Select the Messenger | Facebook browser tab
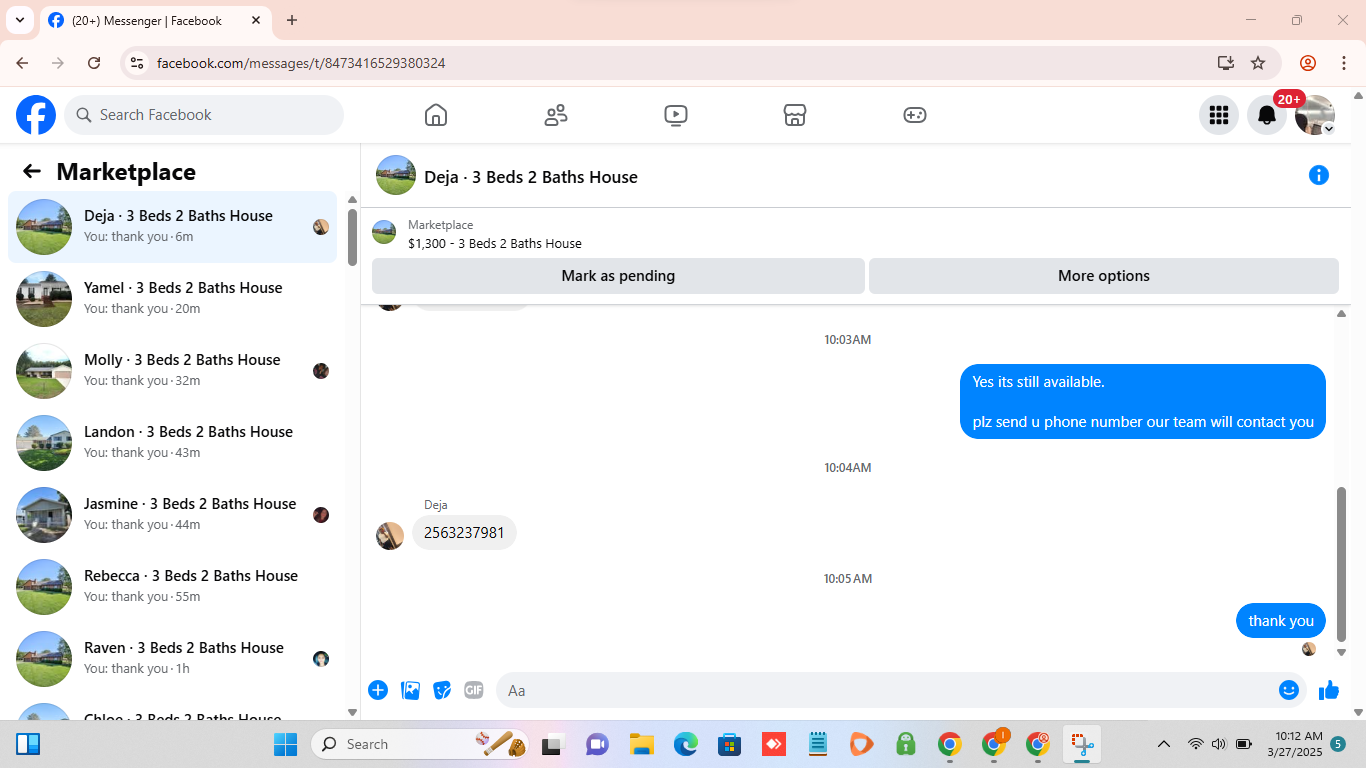Viewport: 1366px width, 768px height. (x=155, y=20)
